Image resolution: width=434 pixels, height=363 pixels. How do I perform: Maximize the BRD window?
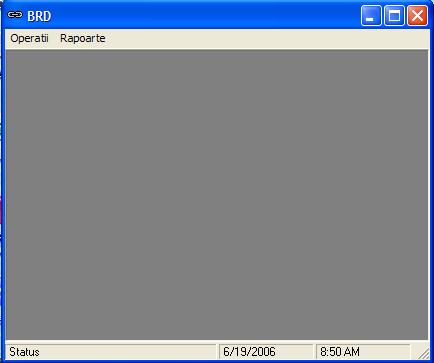[394, 15]
